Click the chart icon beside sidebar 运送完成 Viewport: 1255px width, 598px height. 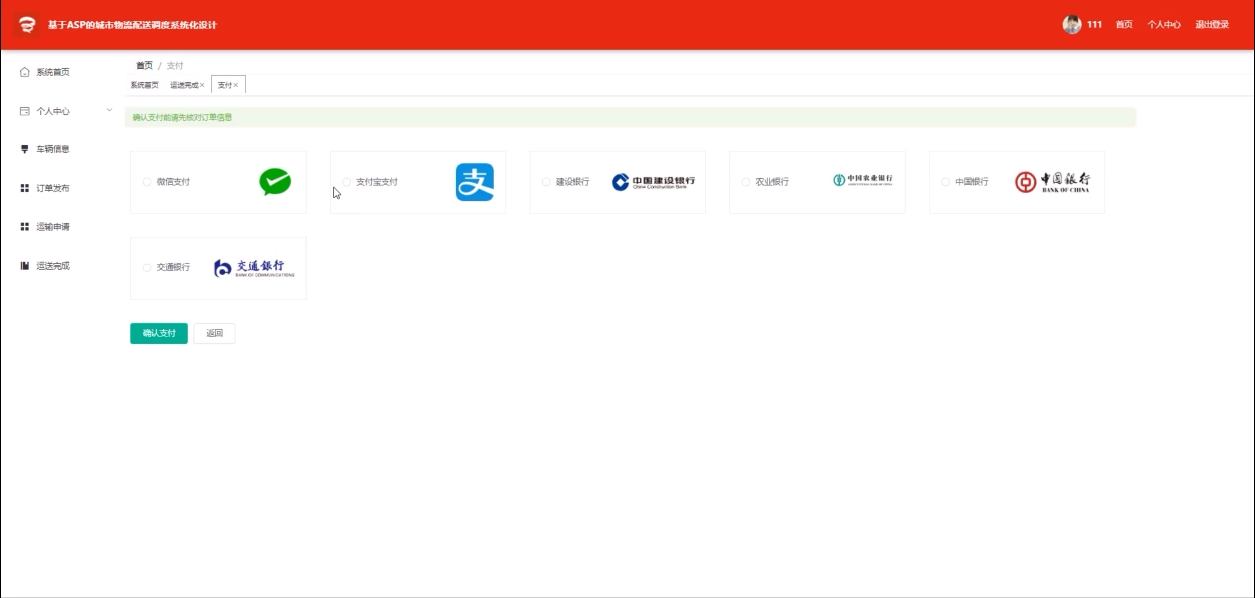point(25,266)
